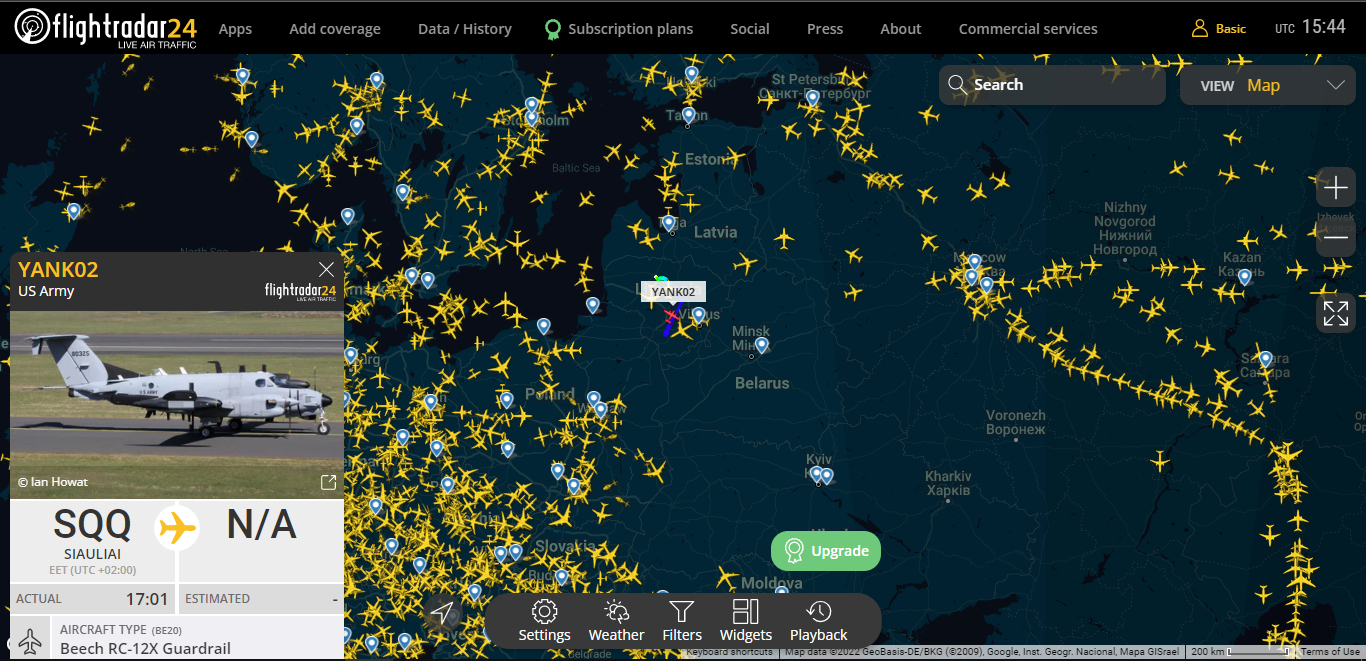Screen dimensions: 1366x661
Task: Click the Basic account user icon
Action: click(x=1200, y=28)
